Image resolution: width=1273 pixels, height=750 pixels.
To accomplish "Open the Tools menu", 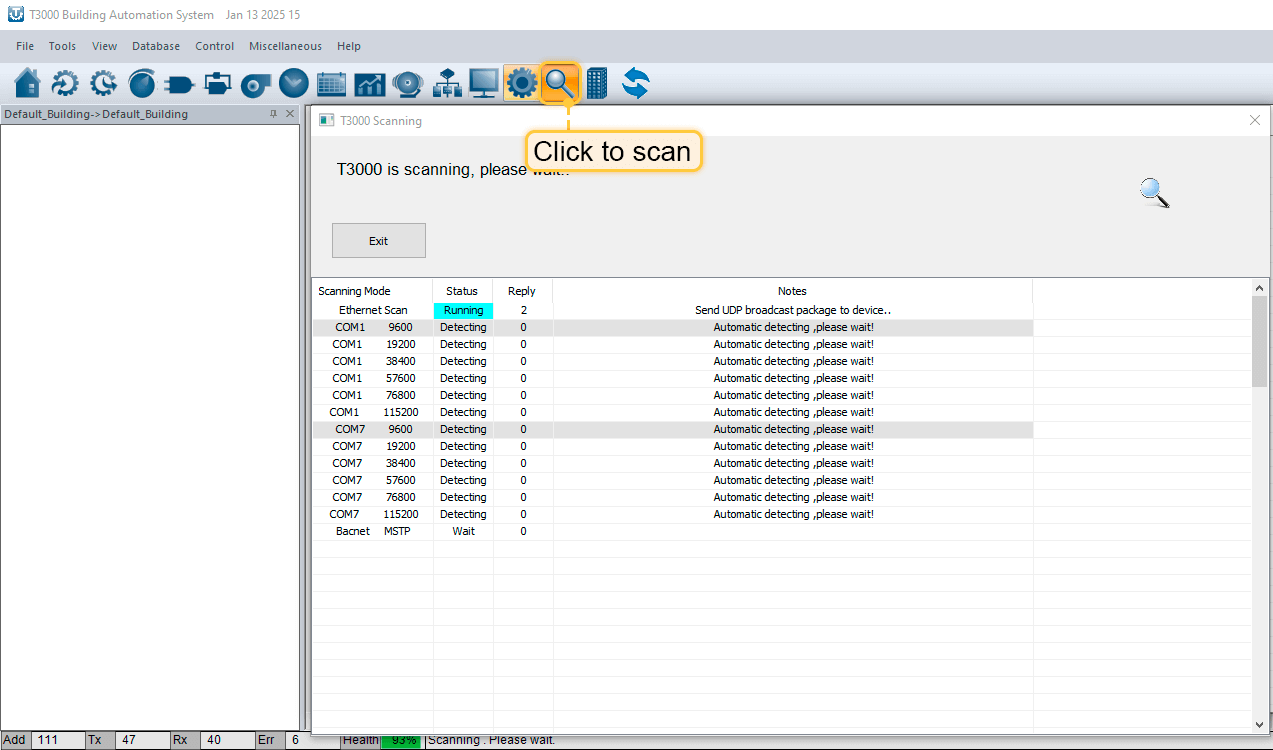I will 62,46.
